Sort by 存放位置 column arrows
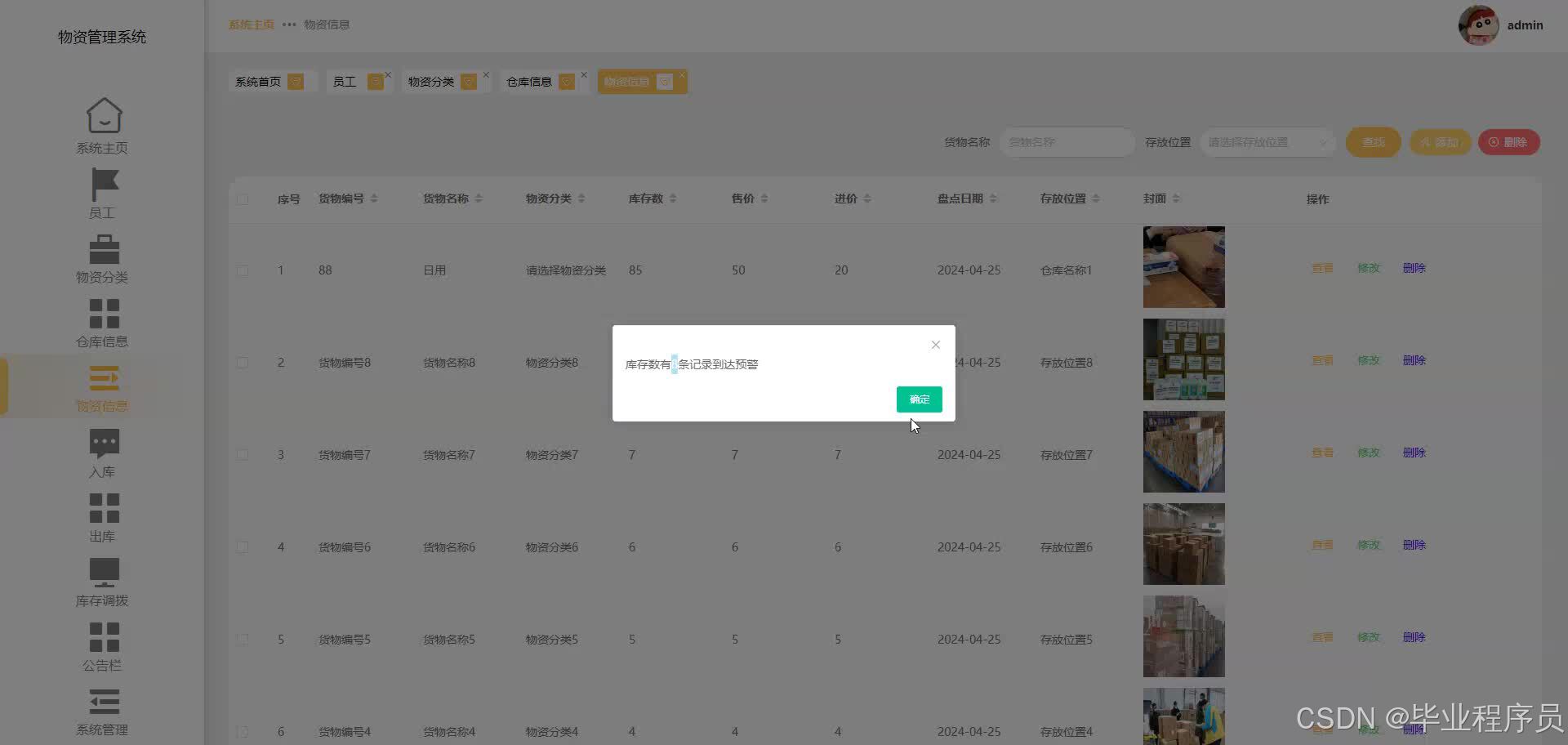The width and height of the screenshot is (1568, 745). coord(1096,199)
